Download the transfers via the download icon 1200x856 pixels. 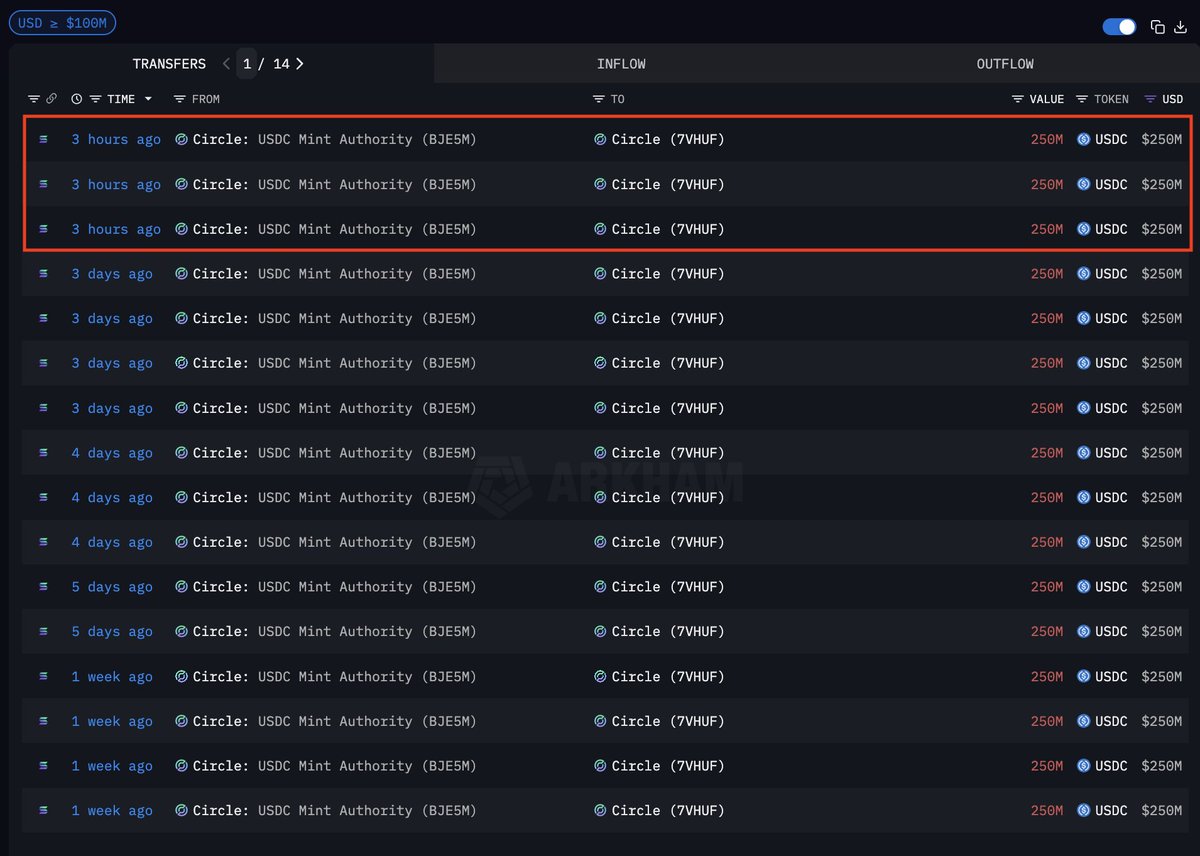[x=1180, y=27]
